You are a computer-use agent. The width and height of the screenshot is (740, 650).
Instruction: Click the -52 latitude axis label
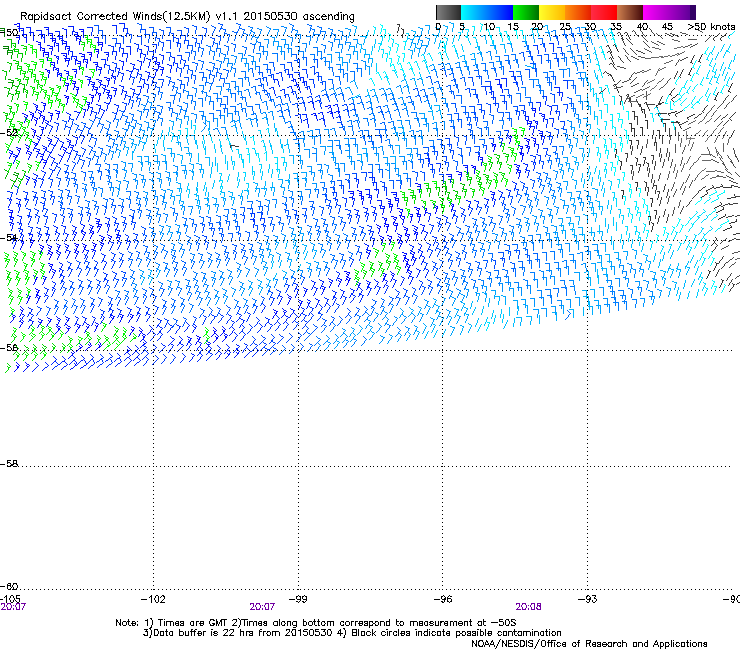(9, 133)
